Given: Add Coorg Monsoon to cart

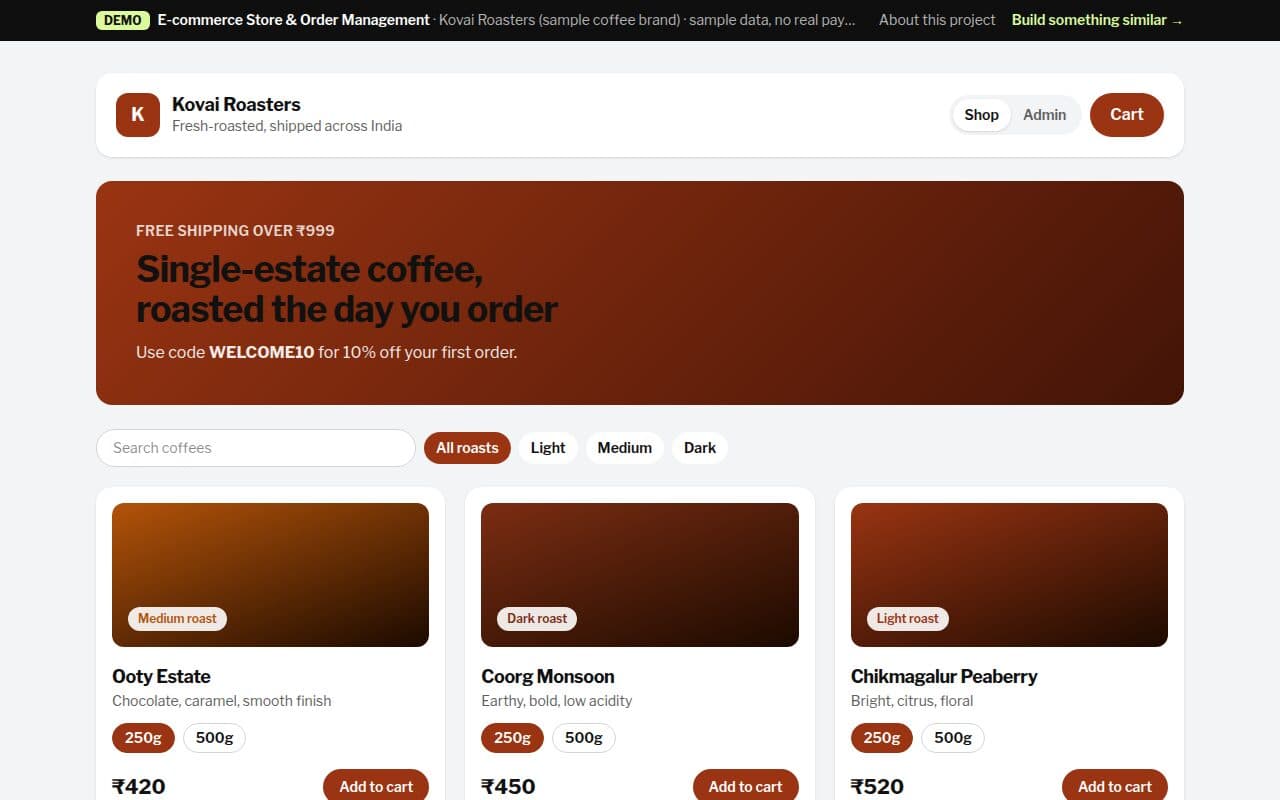Looking at the screenshot, I should (745, 786).
